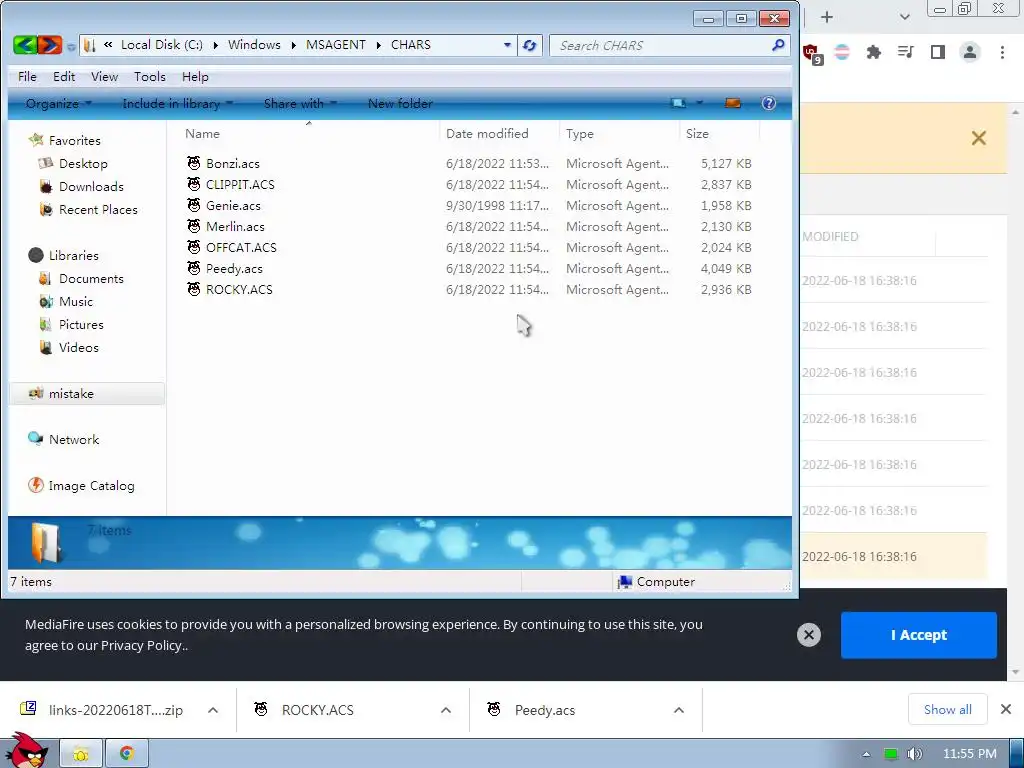Open the File menu

pos(27,76)
